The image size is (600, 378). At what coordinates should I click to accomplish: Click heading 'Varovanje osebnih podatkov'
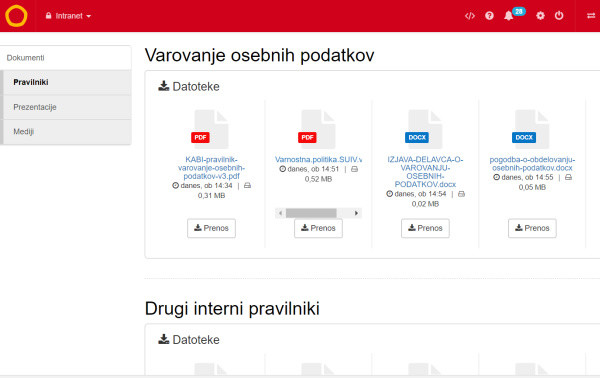click(259, 55)
